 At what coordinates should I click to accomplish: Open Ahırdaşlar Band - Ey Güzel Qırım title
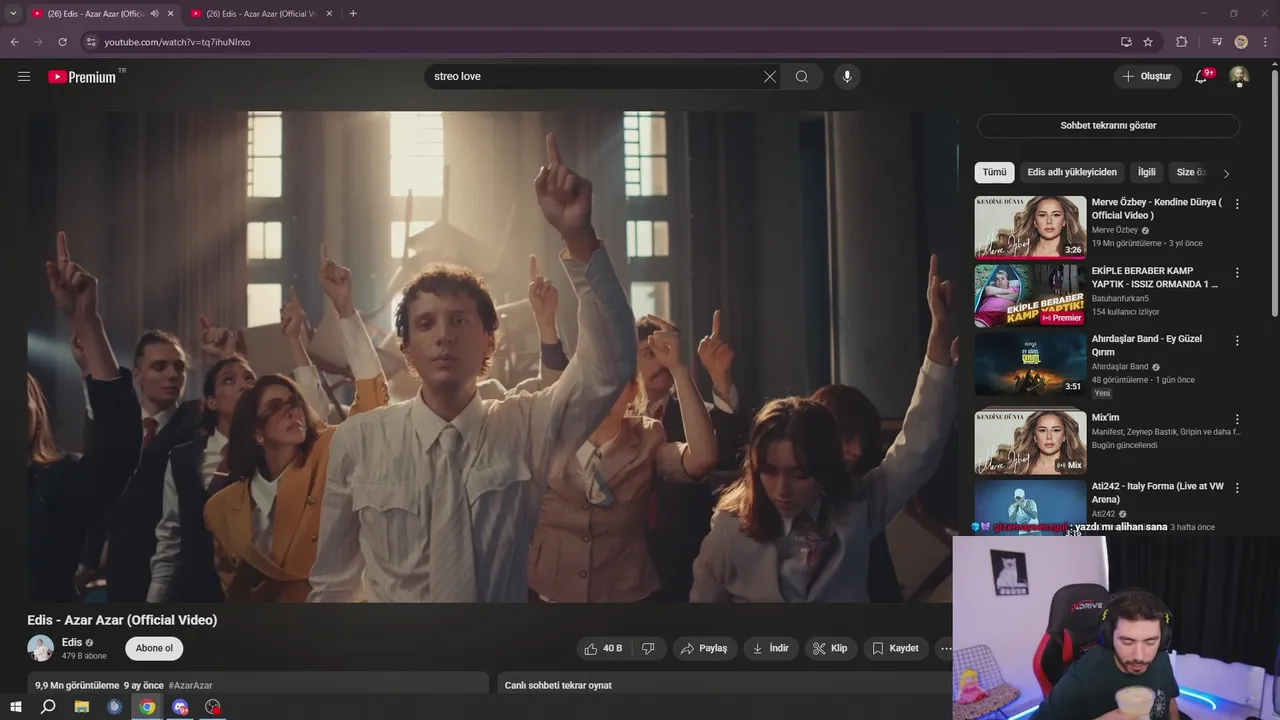[1147, 345]
